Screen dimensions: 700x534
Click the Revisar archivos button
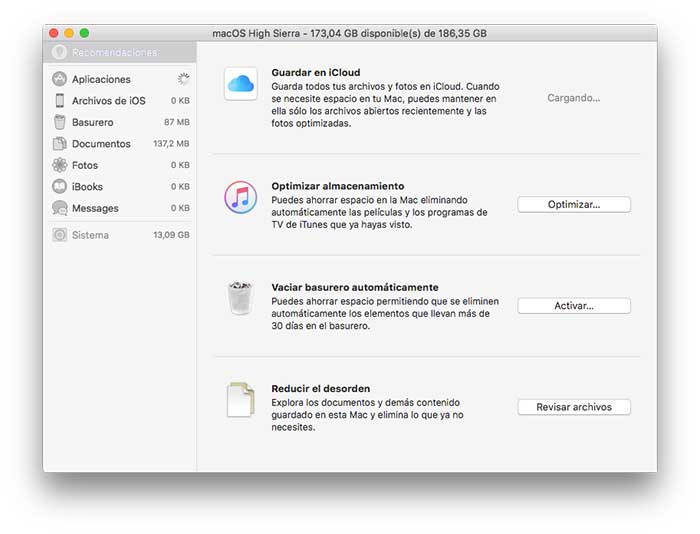(574, 407)
